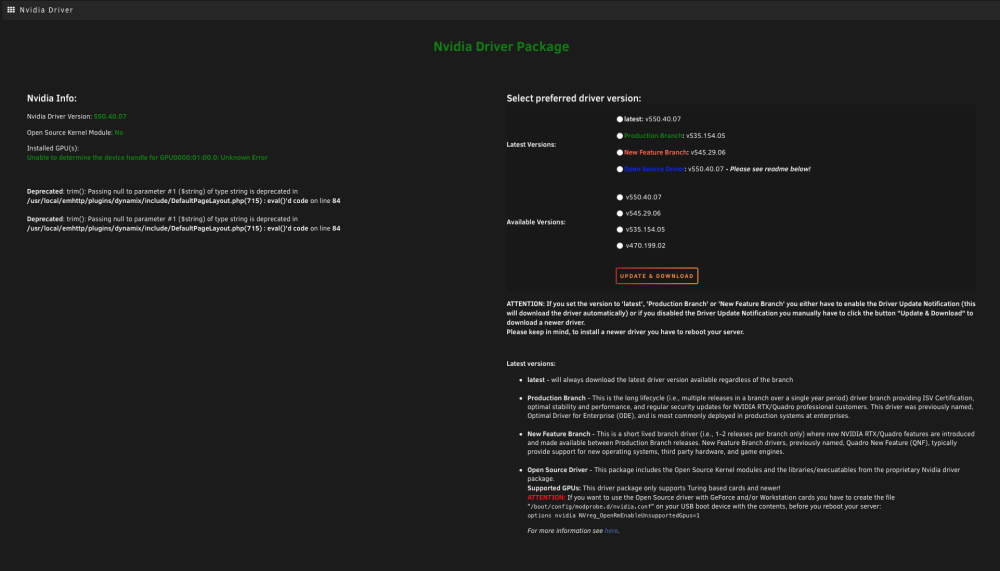Open the 'here' more information link
Viewport: 1000px width, 571px height.
(x=611, y=531)
